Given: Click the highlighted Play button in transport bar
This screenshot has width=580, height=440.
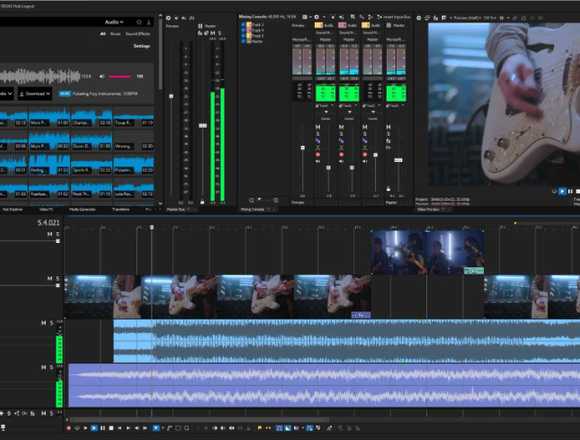Looking at the screenshot, I should (x=94, y=428).
